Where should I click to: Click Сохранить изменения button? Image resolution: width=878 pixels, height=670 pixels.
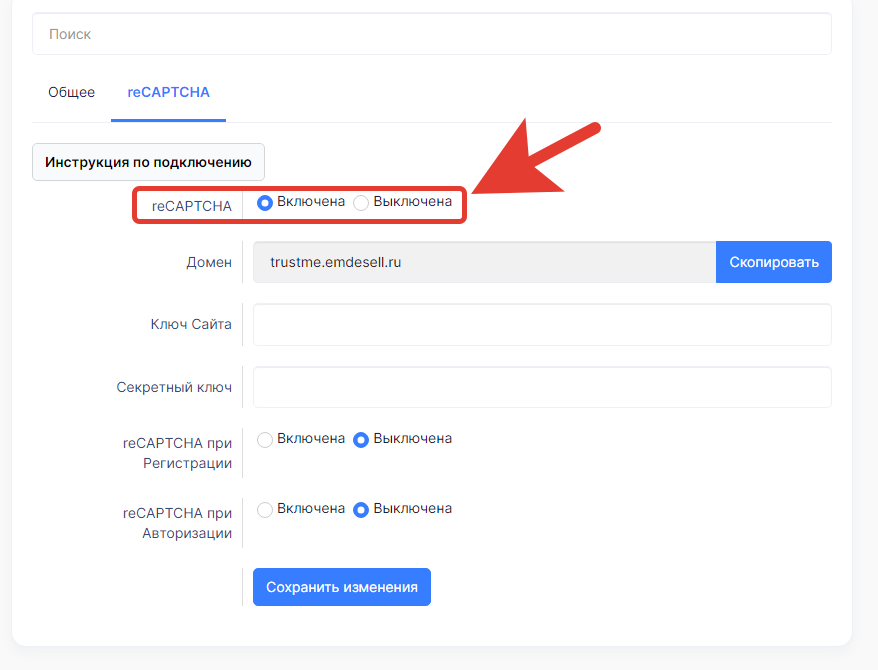click(342, 587)
